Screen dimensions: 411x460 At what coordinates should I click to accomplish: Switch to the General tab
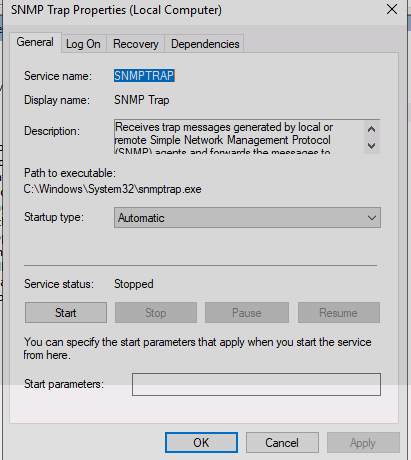[35, 42]
